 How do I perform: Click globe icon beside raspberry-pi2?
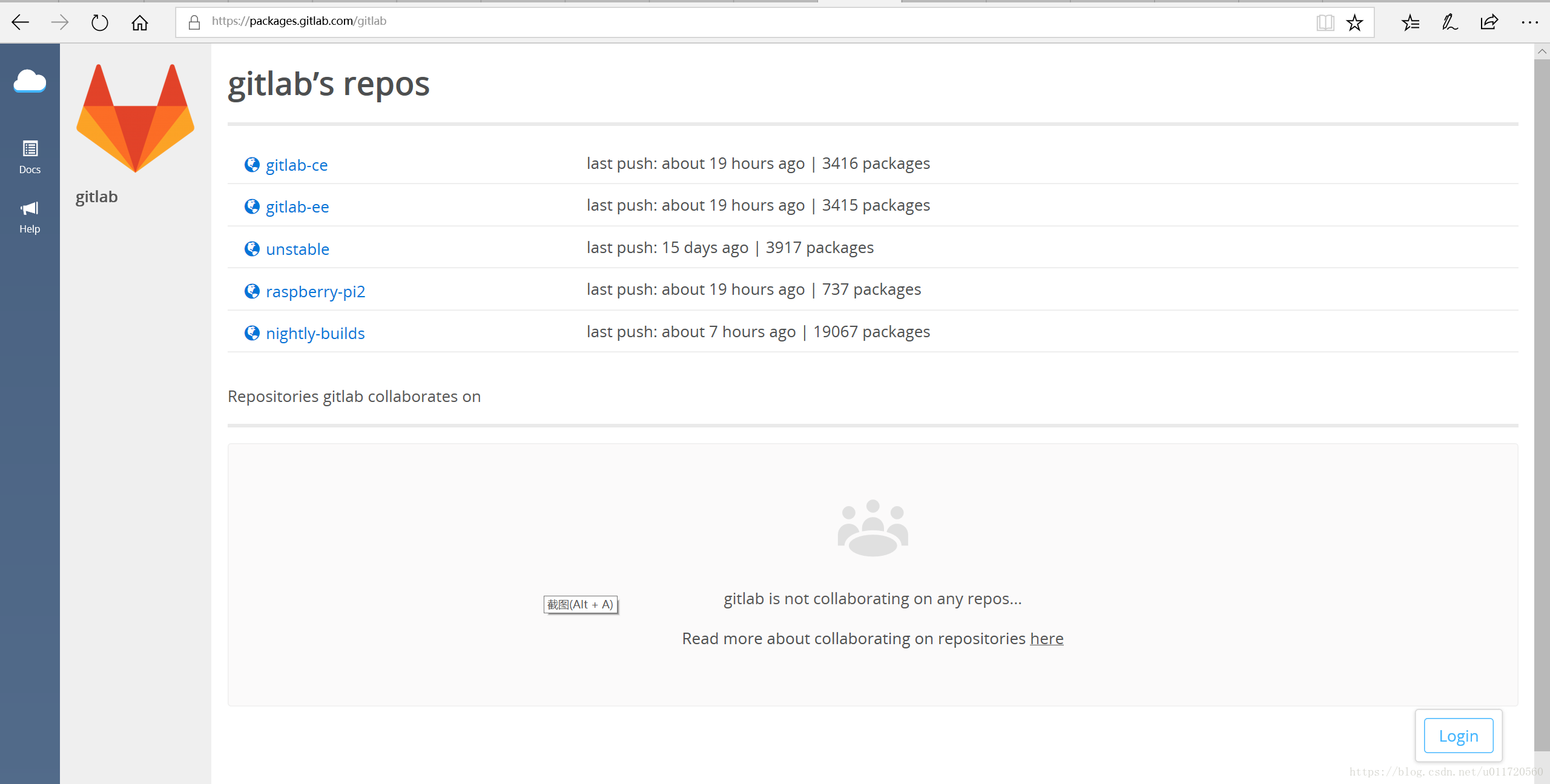[252, 291]
